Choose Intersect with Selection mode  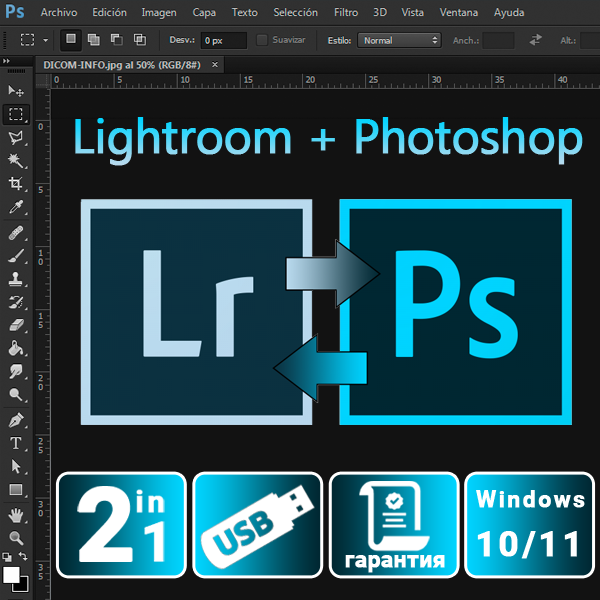point(140,40)
